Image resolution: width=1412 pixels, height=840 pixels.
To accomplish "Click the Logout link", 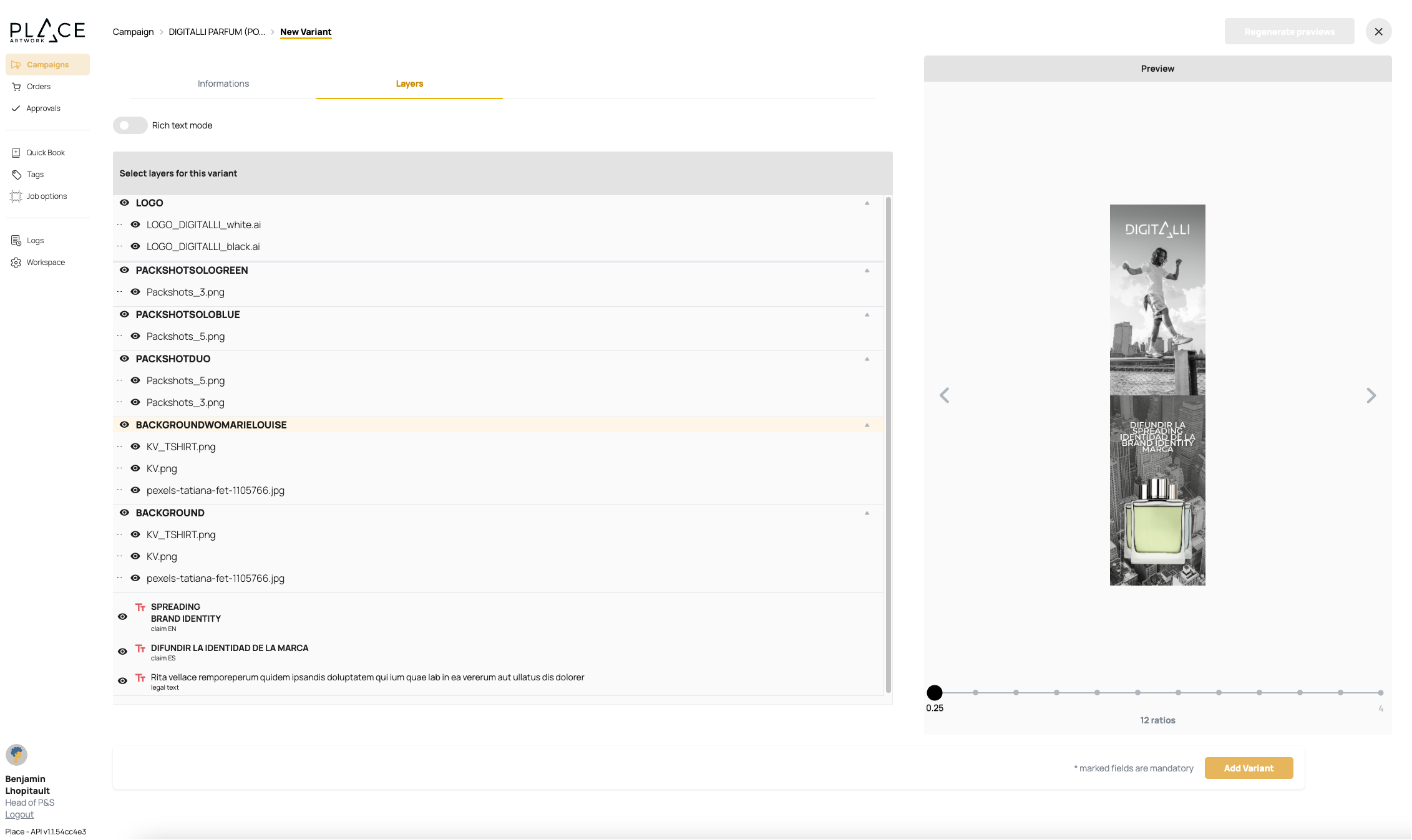I will tap(19, 814).
